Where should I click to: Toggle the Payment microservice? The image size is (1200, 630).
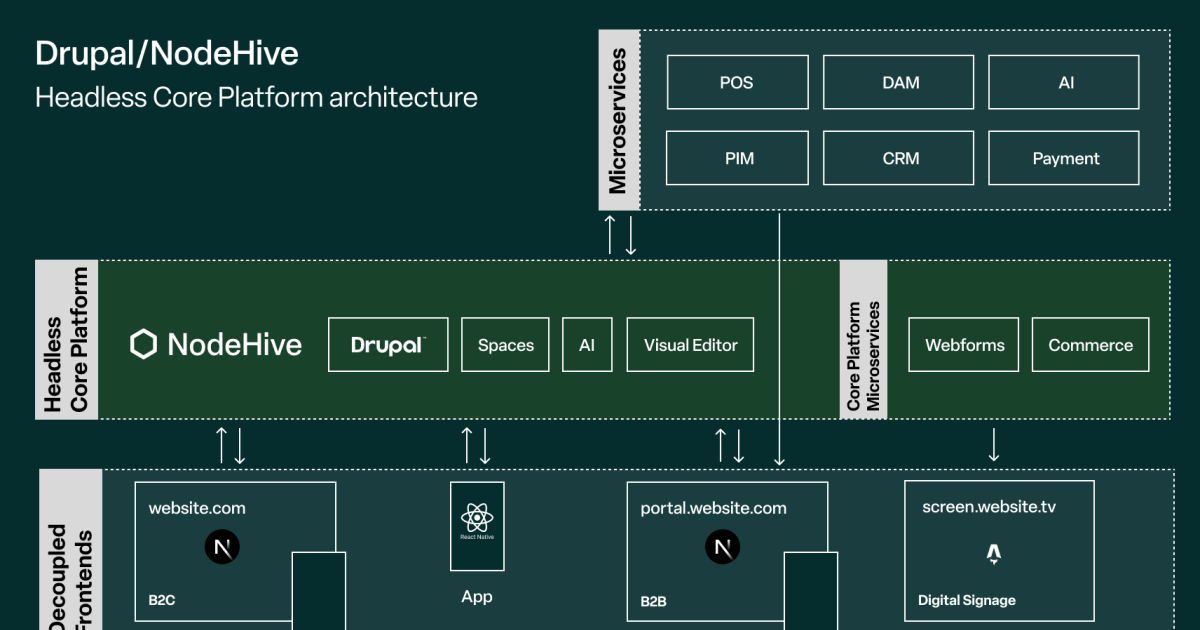coord(1064,158)
